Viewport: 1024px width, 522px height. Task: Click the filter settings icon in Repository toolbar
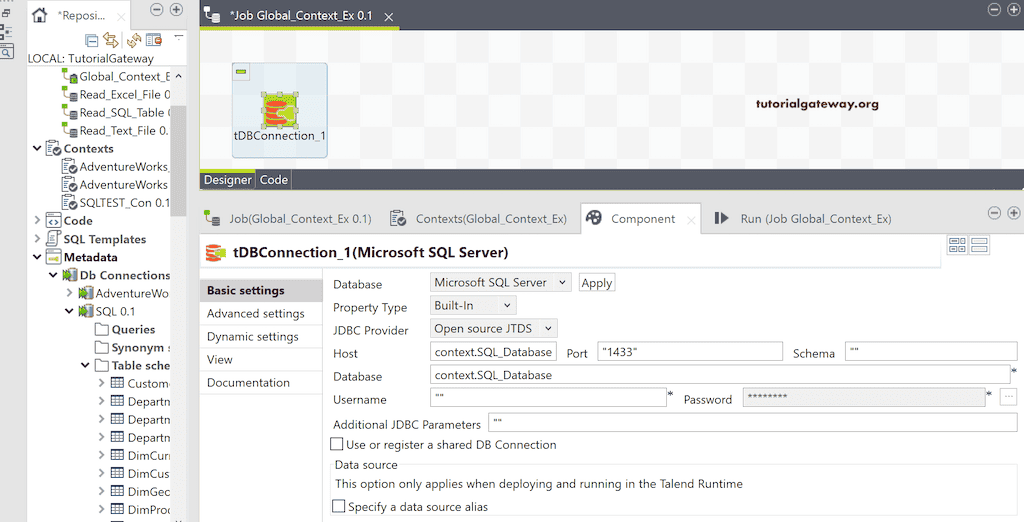click(x=154, y=41)
